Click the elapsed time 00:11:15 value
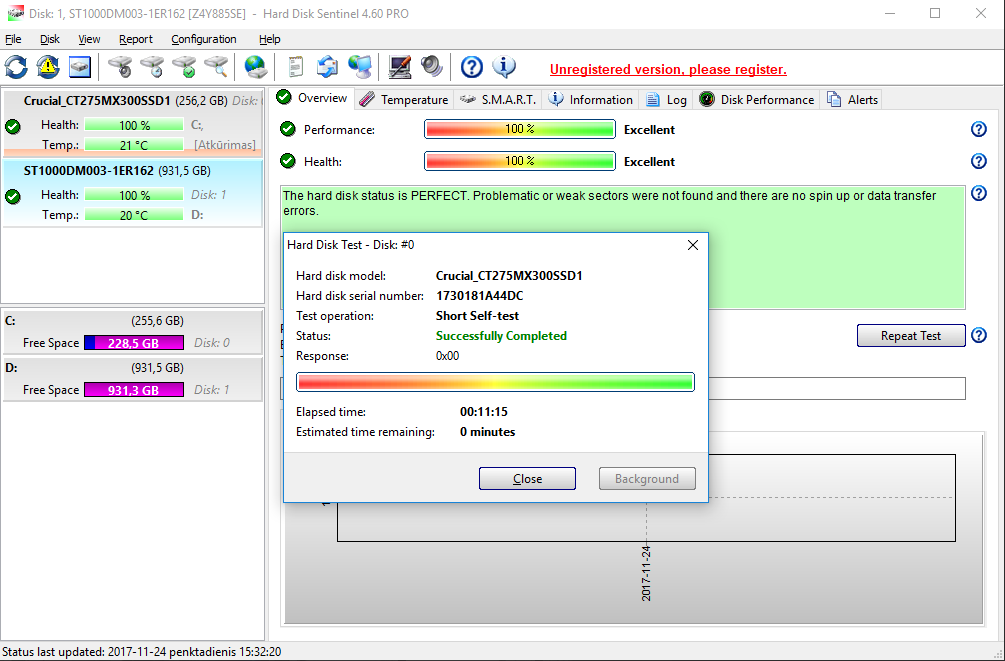Image resolution: width=1005 pixels, height=661 pixels. (x=484, y=412)
